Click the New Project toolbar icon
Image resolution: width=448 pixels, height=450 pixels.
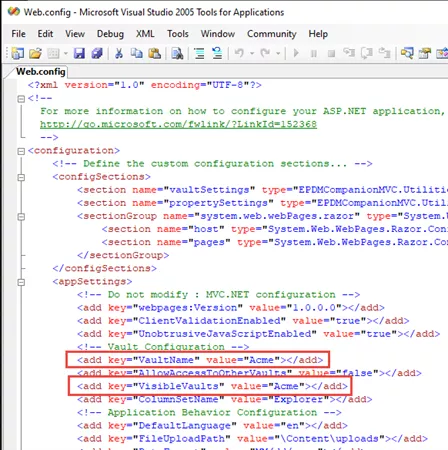pyautogui.click(x=17, y=53)
